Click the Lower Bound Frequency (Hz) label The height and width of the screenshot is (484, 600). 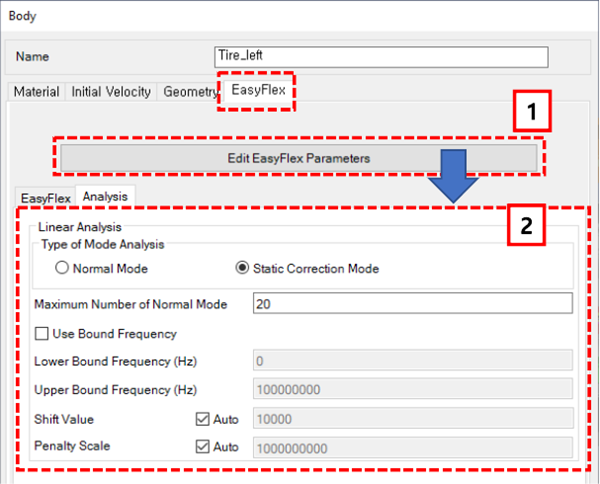tap(116, 361)
